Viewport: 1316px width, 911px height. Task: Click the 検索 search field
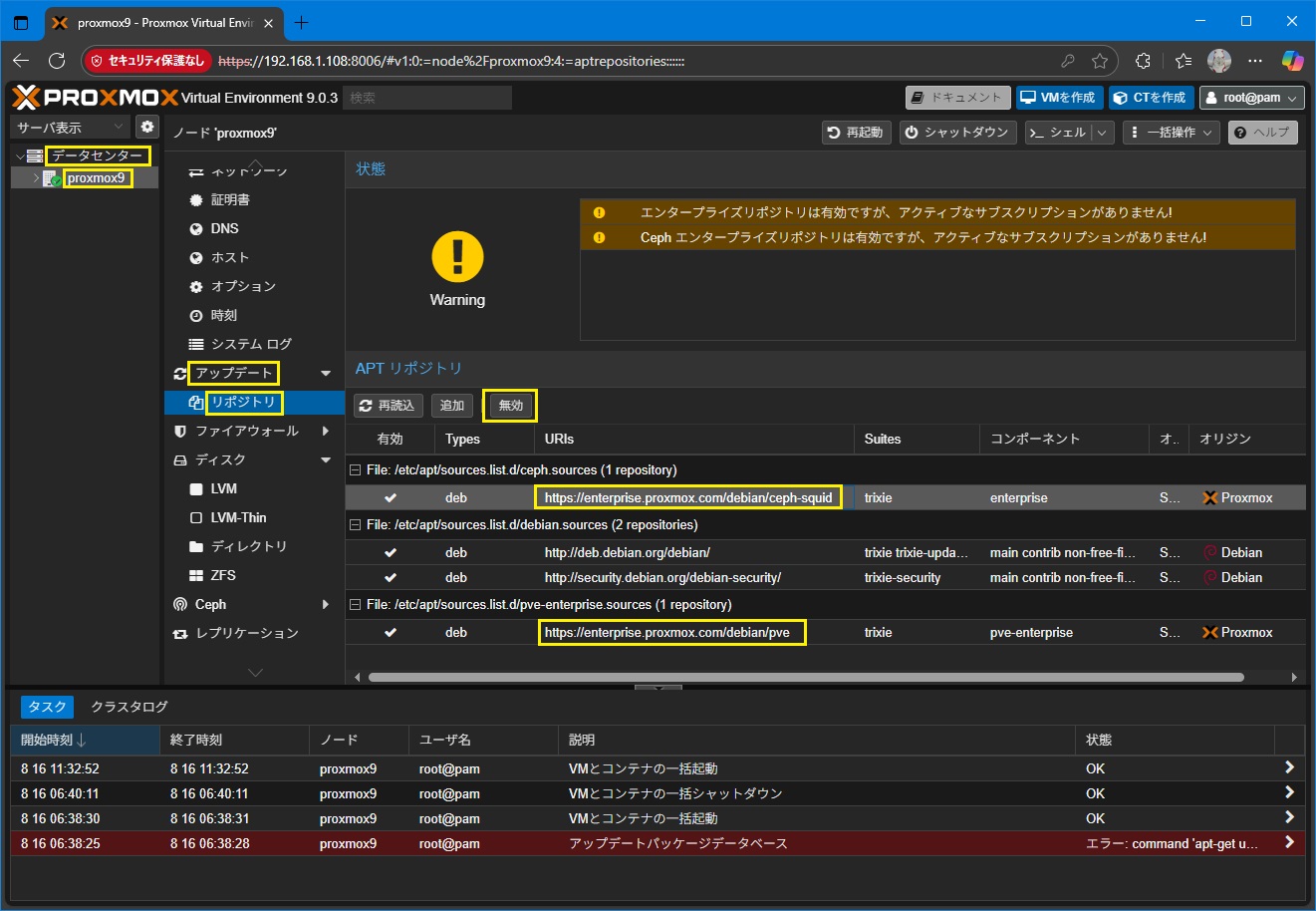pyautogui.click(x=427, y=98)
